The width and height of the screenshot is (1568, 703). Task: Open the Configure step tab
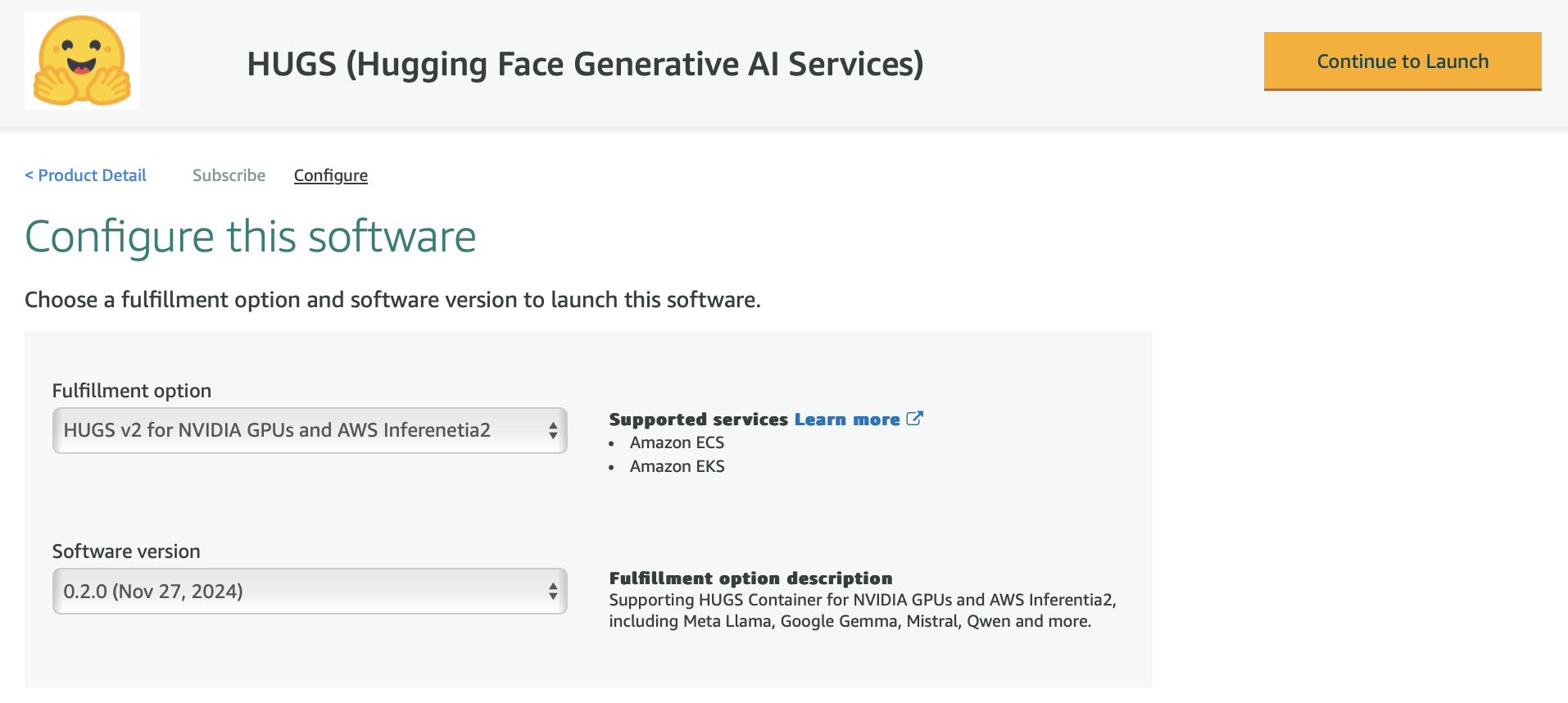(x=330, y=175)
